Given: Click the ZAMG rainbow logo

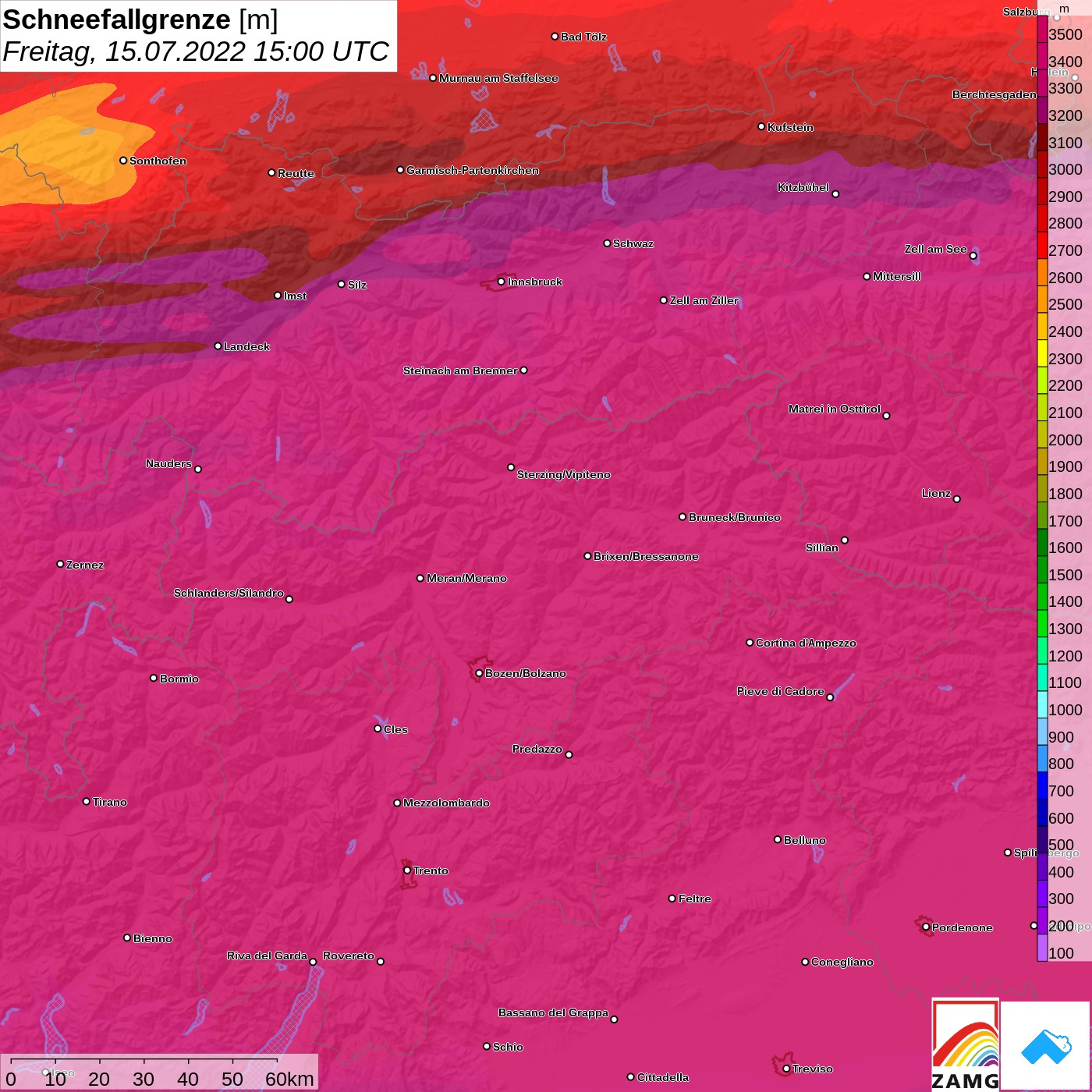Looking at the screenshot, I should (x=965, y=1045).
